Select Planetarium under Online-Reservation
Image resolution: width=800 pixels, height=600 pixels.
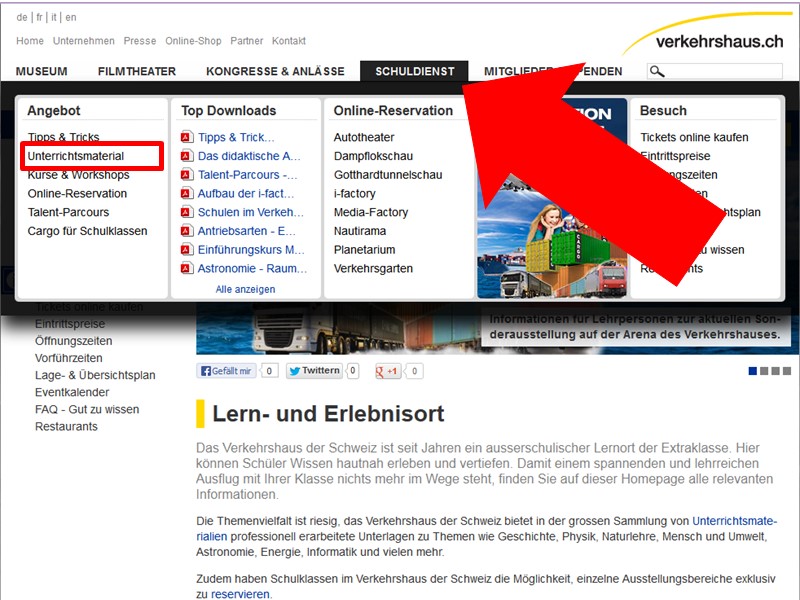pos(364,250)
